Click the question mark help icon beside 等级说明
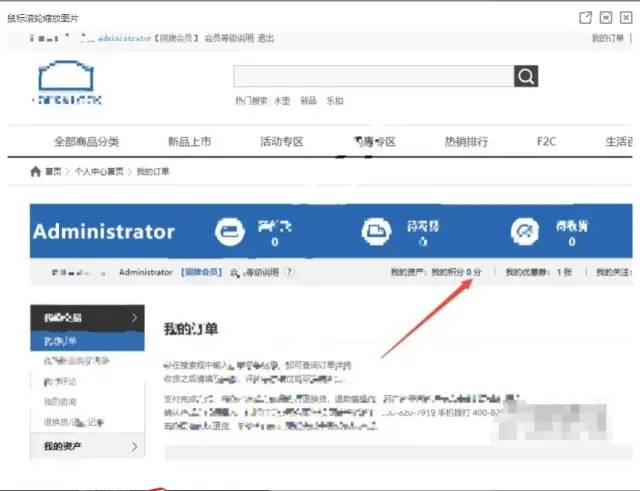The image size is (640, 491). click(x=289, y=272)
